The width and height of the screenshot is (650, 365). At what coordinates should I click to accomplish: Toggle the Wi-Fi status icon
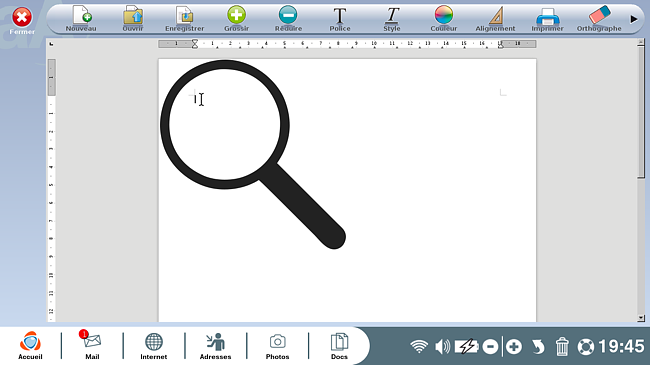(419, 346)
